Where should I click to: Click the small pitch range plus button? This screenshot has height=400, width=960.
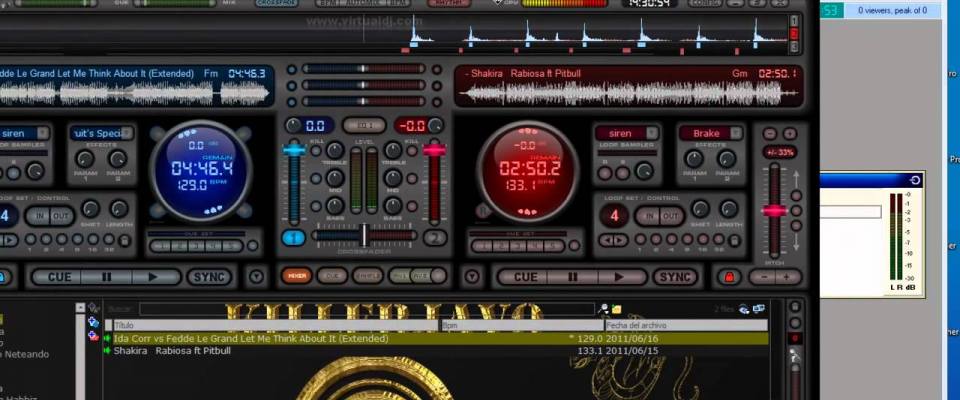790,133
